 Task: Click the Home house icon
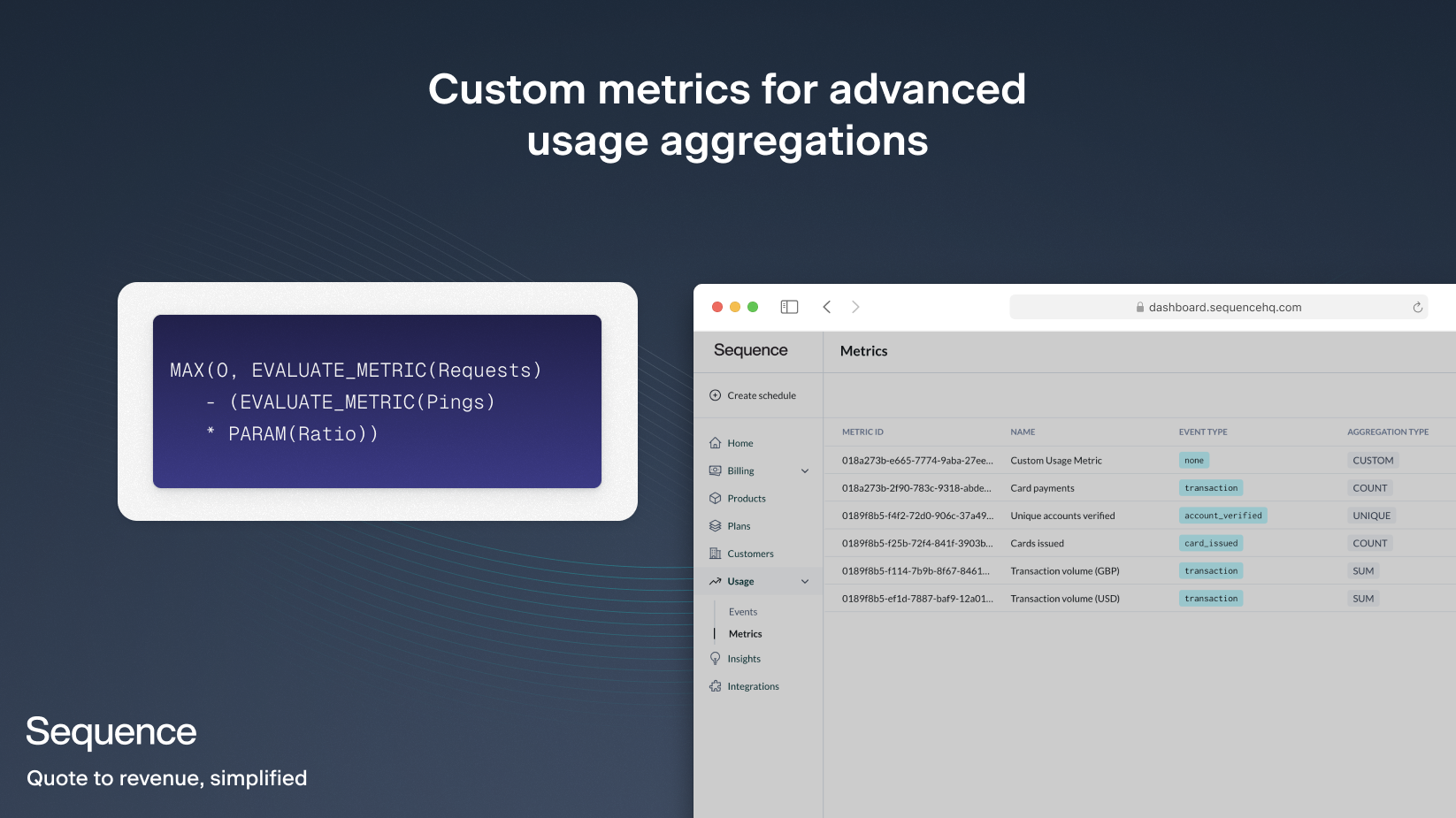pos(715,443)
